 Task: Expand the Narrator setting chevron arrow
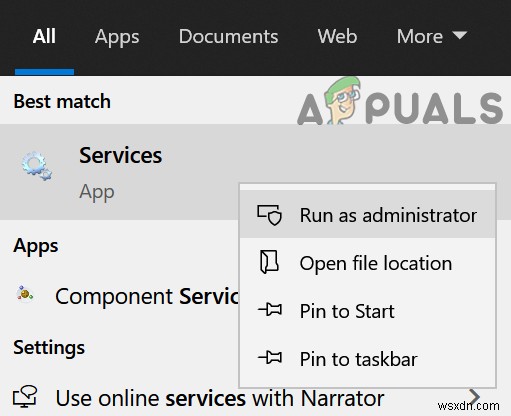tap(474, 396)
